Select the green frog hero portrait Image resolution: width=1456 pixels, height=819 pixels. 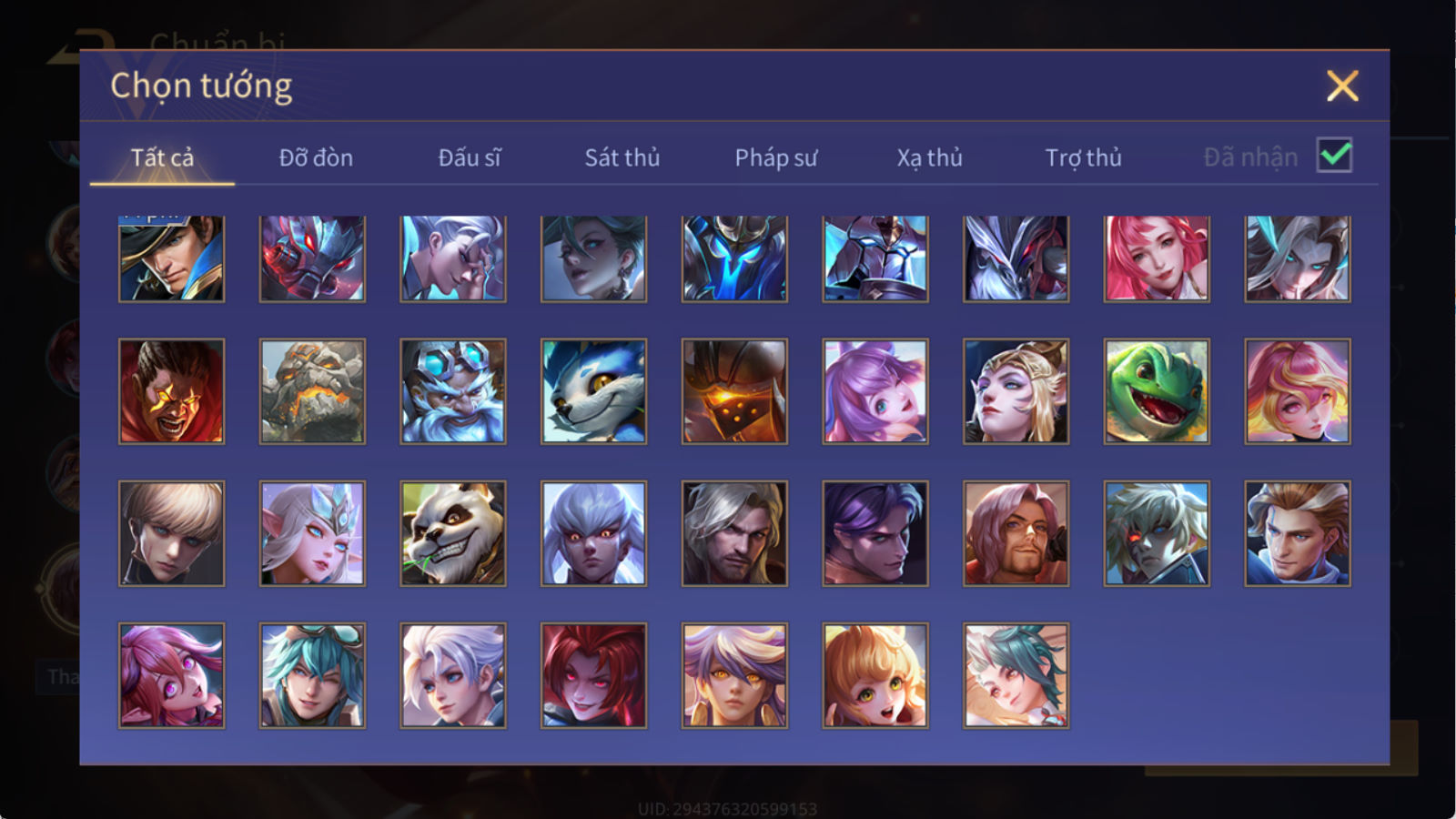[1157, 391]
